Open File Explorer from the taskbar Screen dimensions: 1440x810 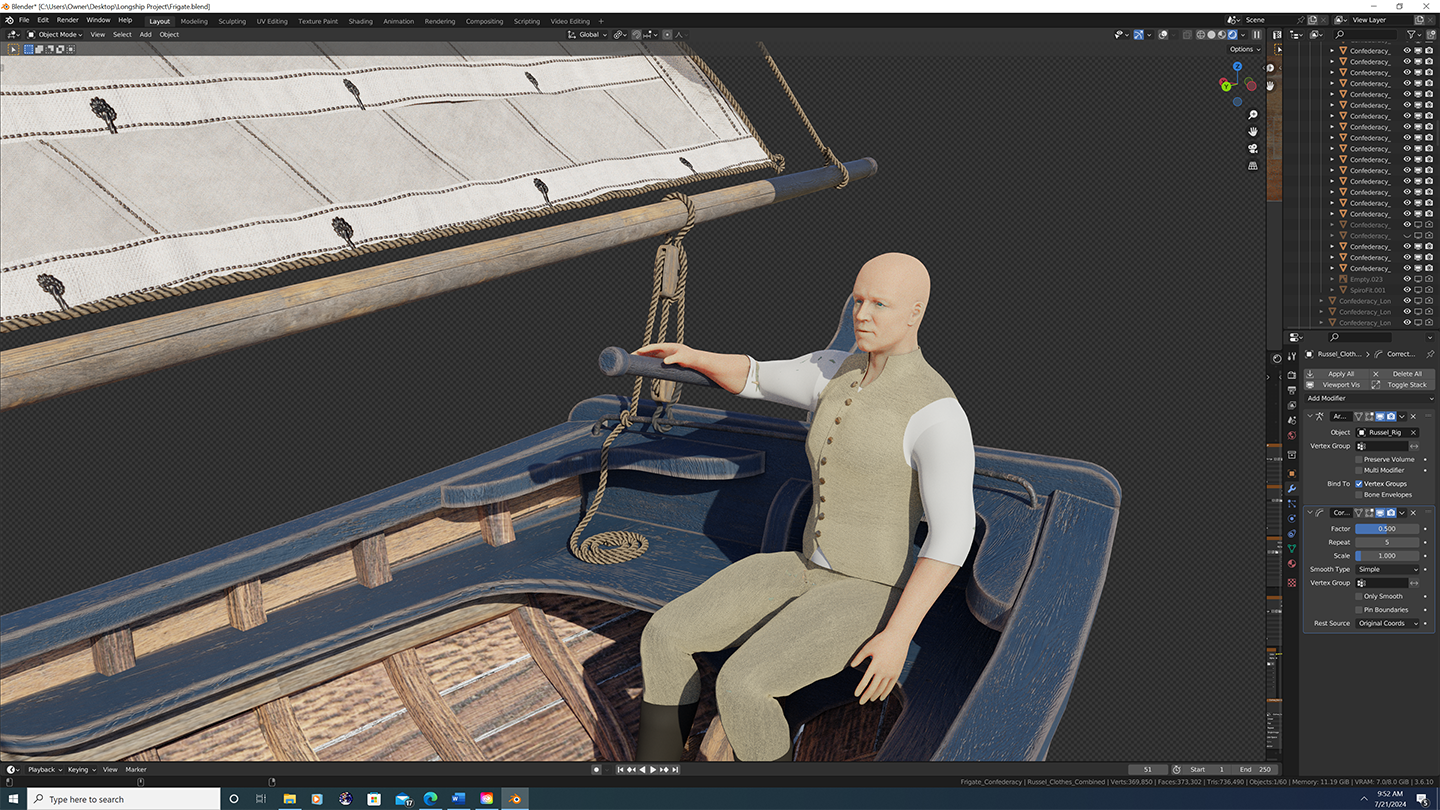[x=289, y=799]
